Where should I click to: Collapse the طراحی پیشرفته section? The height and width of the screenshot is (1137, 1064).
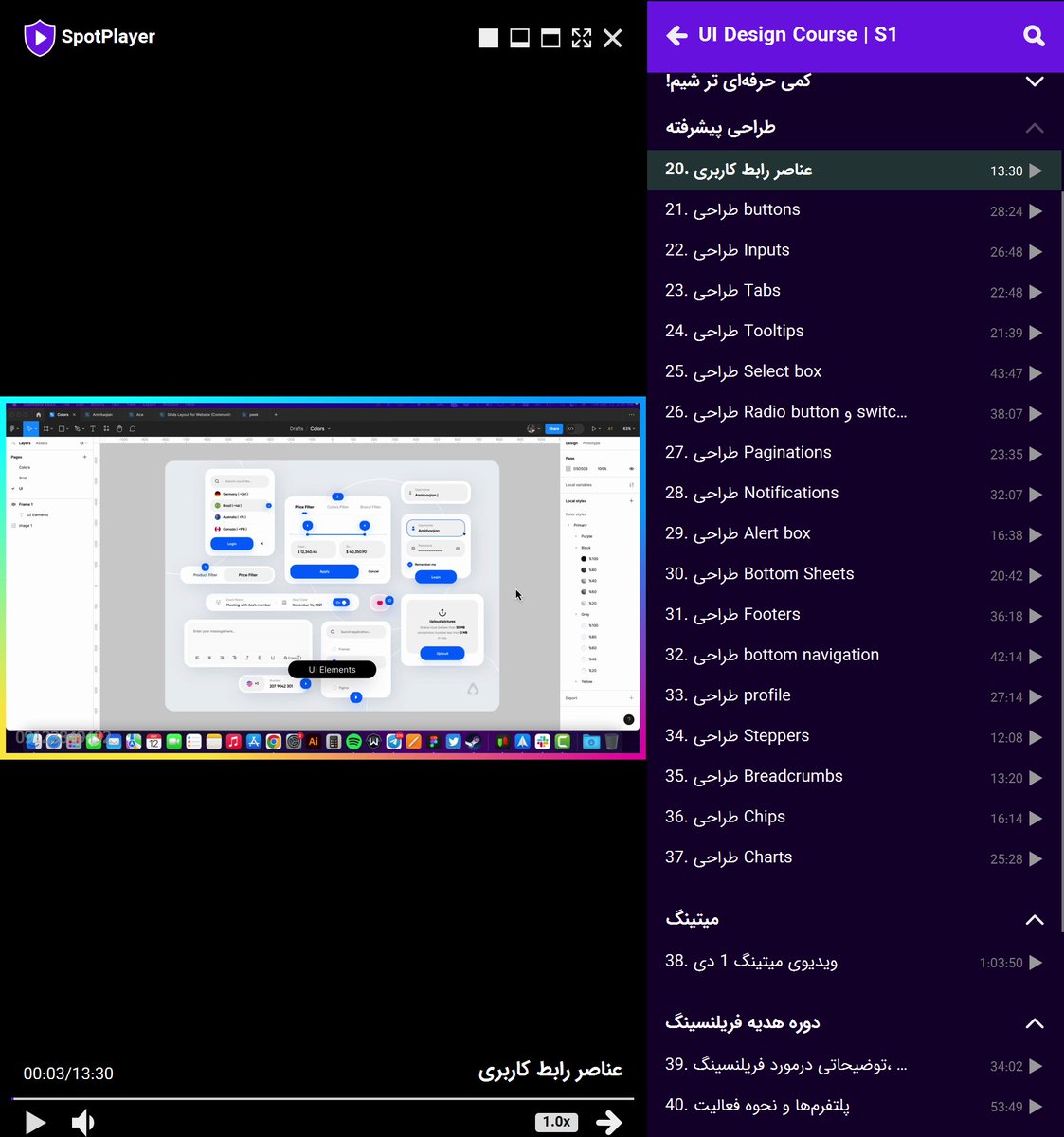tap(1035, 128)
